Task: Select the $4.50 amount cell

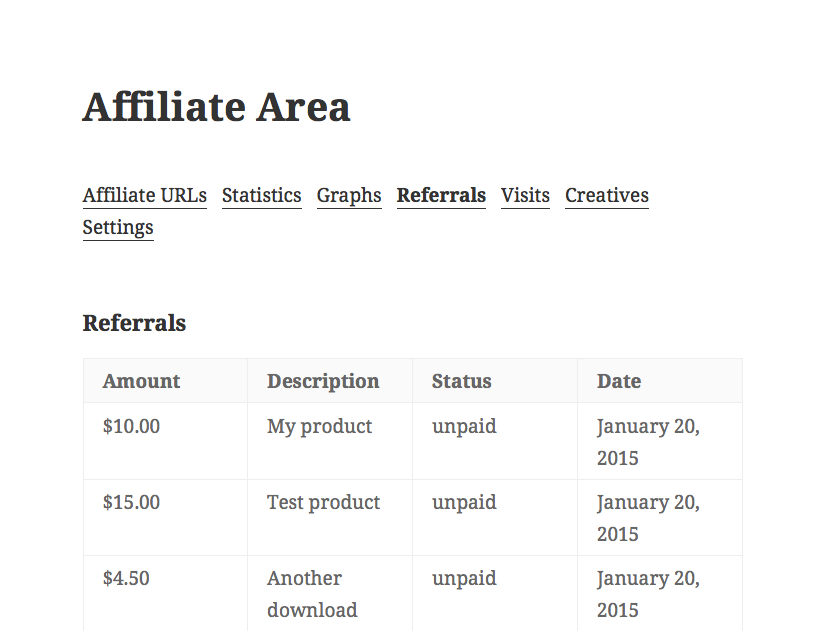Action: (165, 594)
